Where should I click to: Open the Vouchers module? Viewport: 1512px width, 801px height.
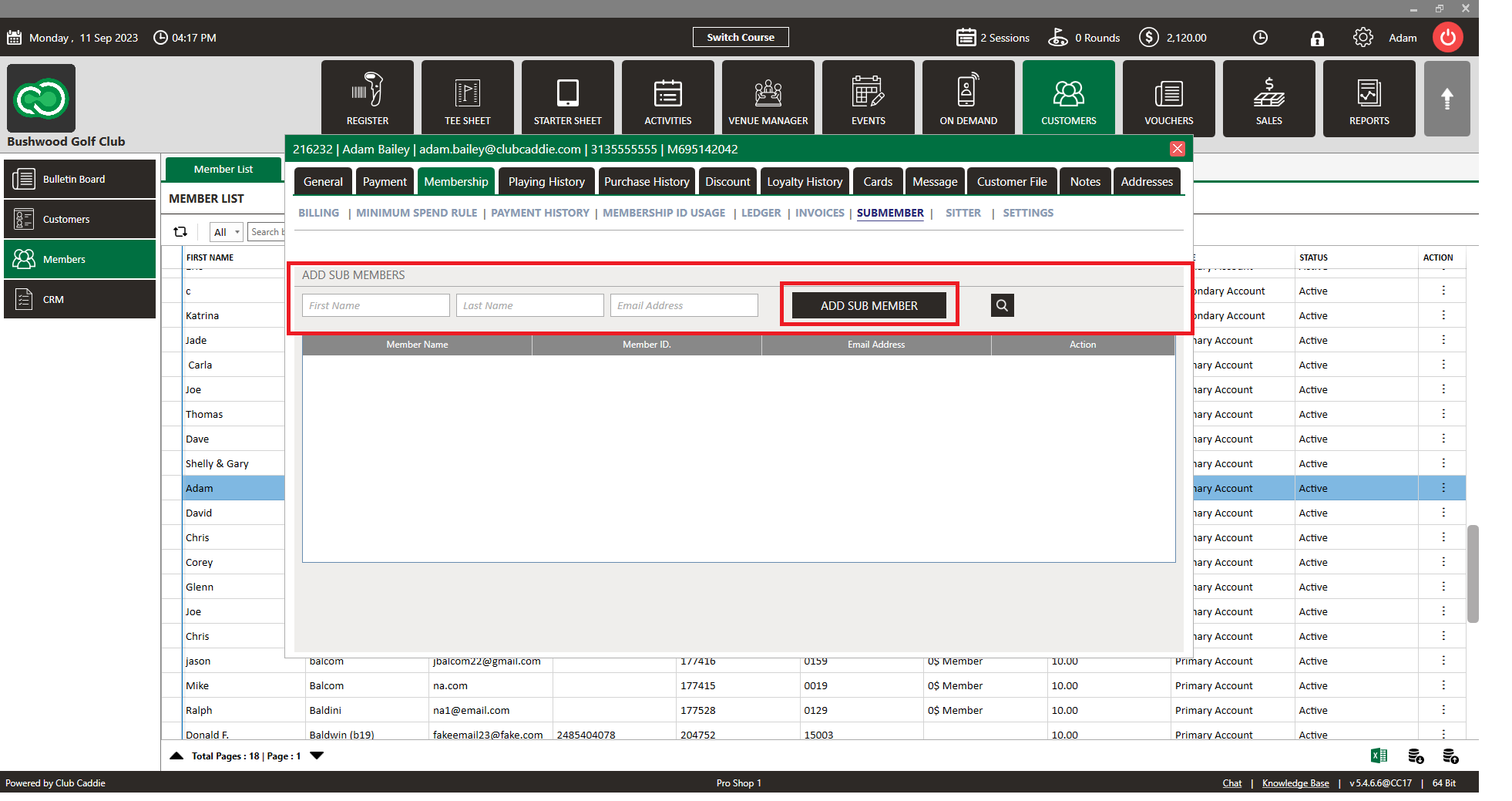point(1169,98)
